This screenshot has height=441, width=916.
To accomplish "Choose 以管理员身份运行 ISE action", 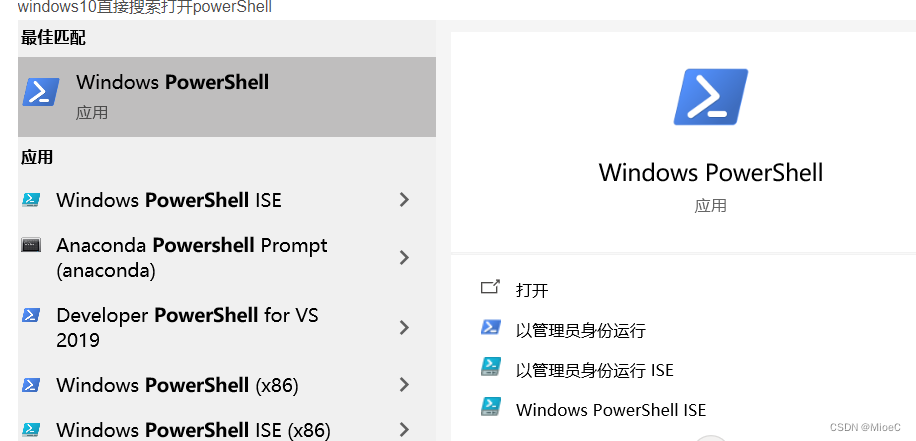I will click(x=595, y=370).
